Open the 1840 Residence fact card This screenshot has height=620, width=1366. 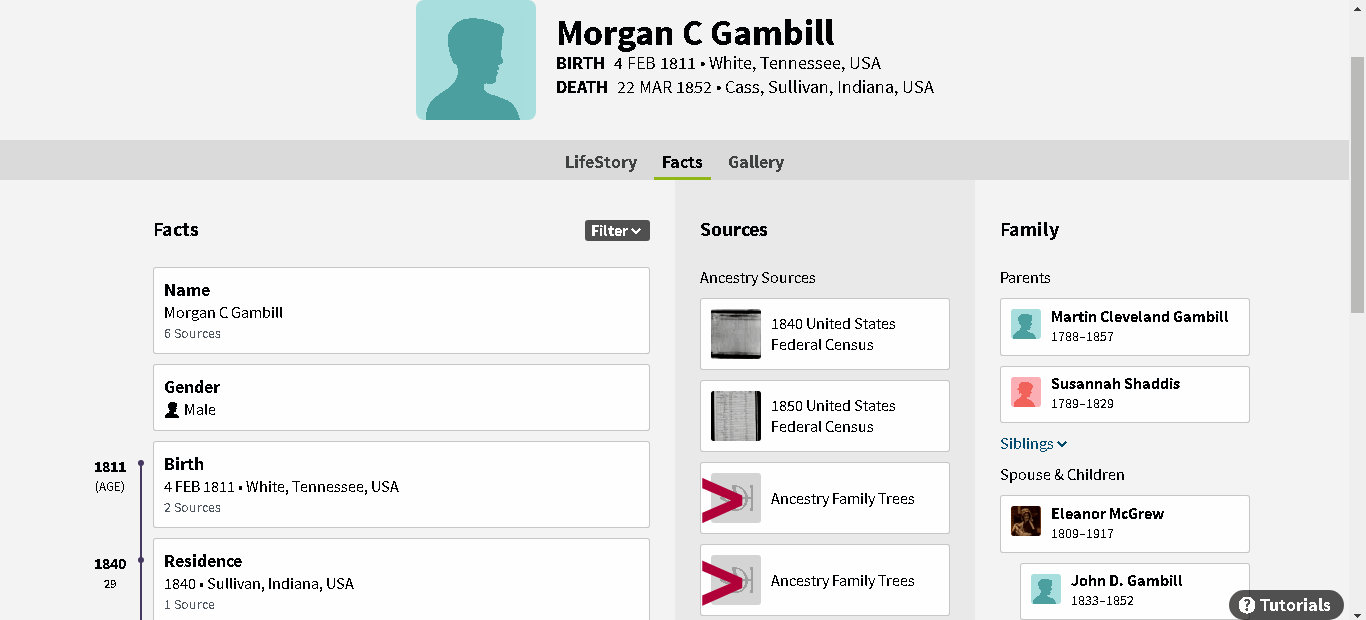pos(401,581)
